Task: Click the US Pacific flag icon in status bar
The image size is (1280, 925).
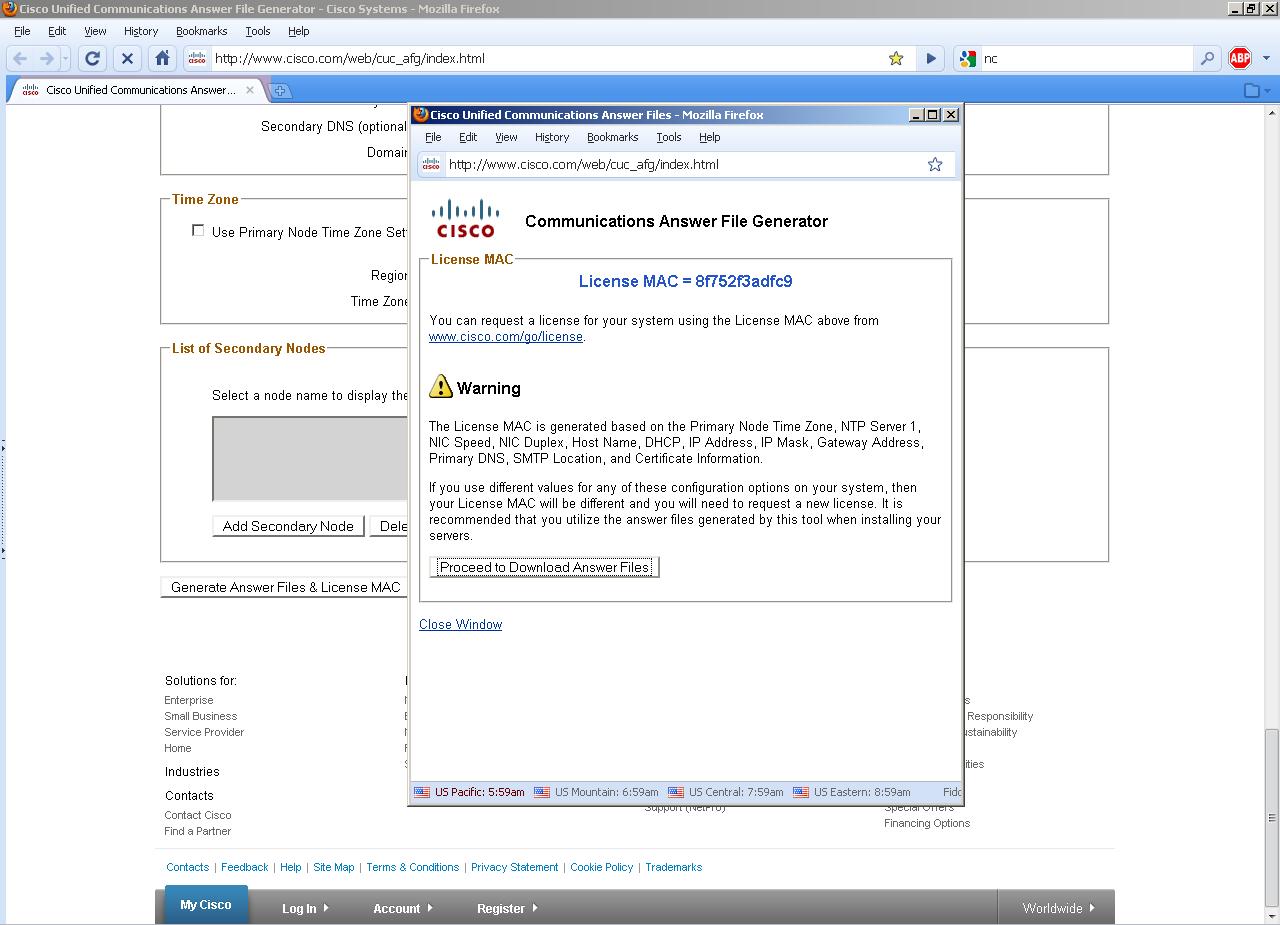Action: point(422,792)
